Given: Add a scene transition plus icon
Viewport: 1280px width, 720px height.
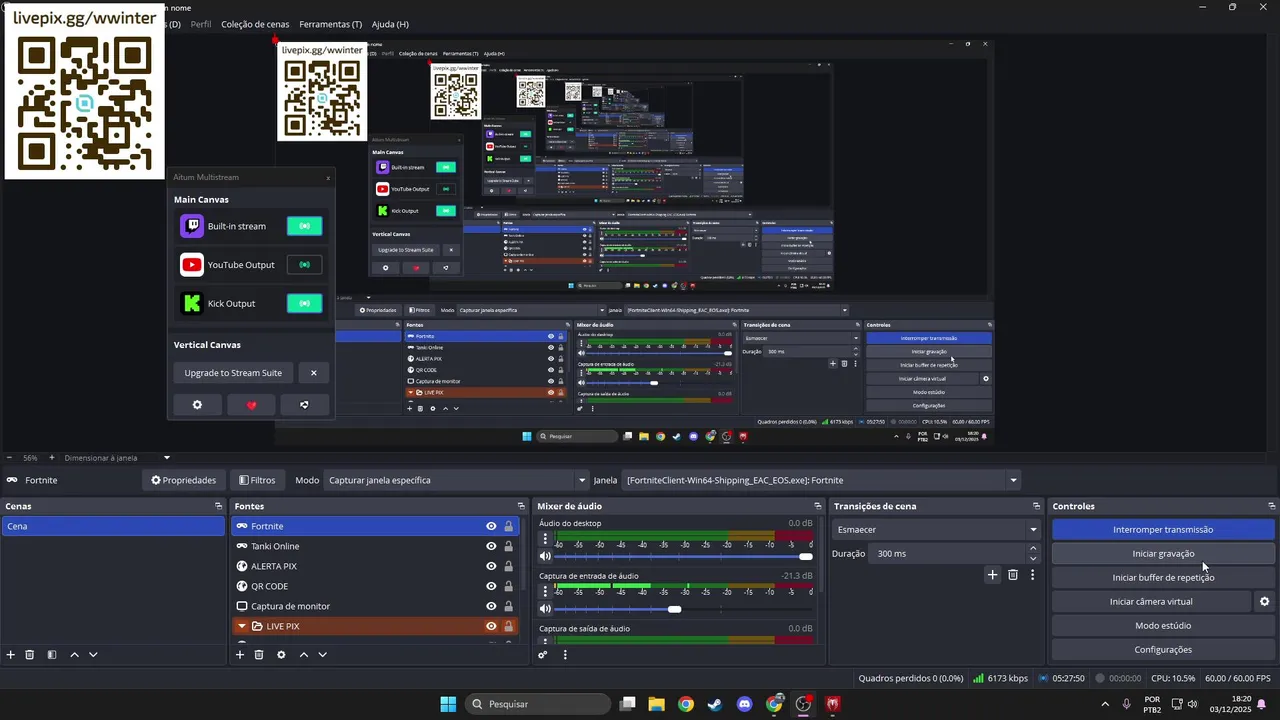Looking at the screenshot, I should [x=992, y=575].
